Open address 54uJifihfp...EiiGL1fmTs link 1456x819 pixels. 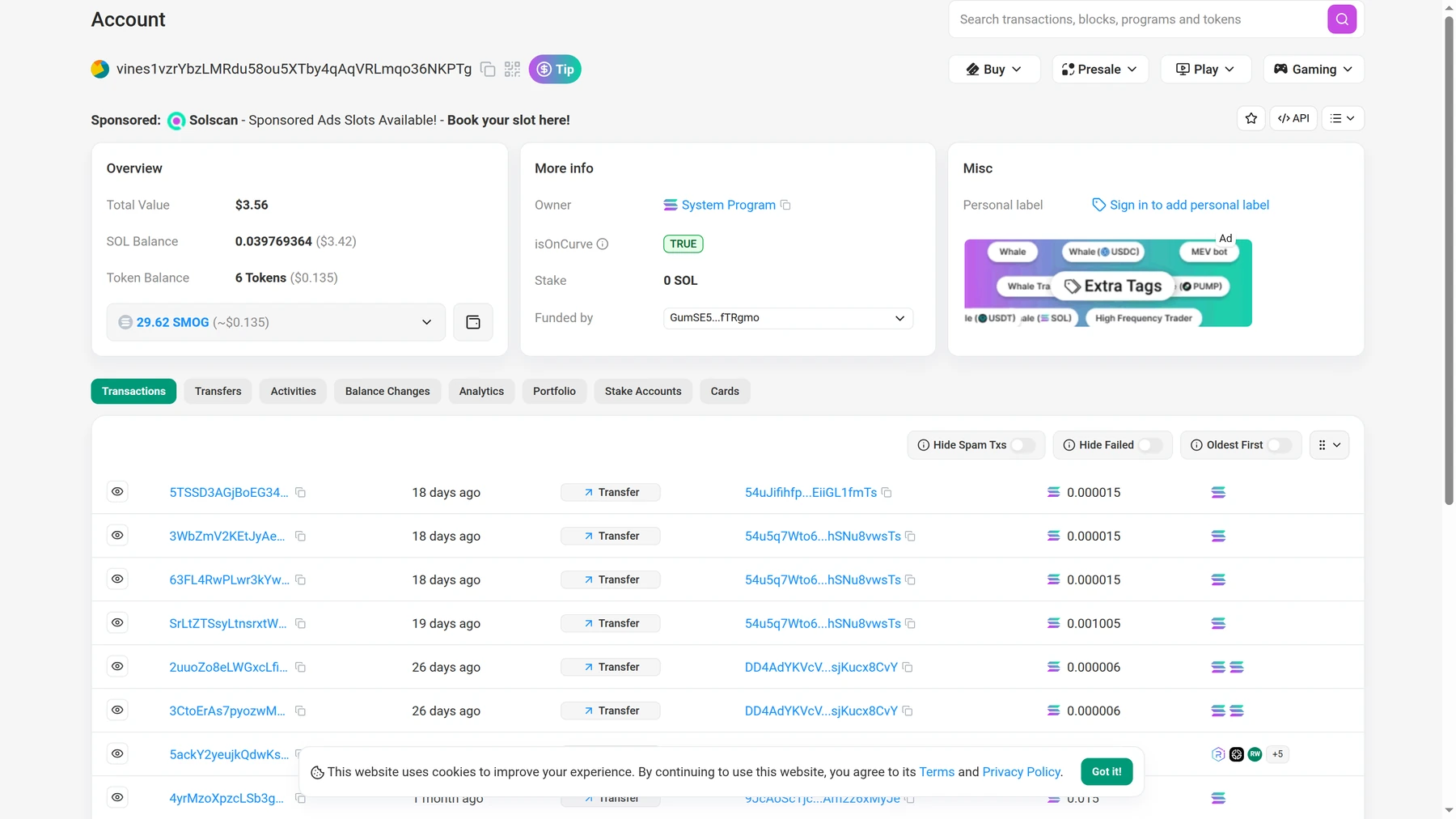(811, 493)
